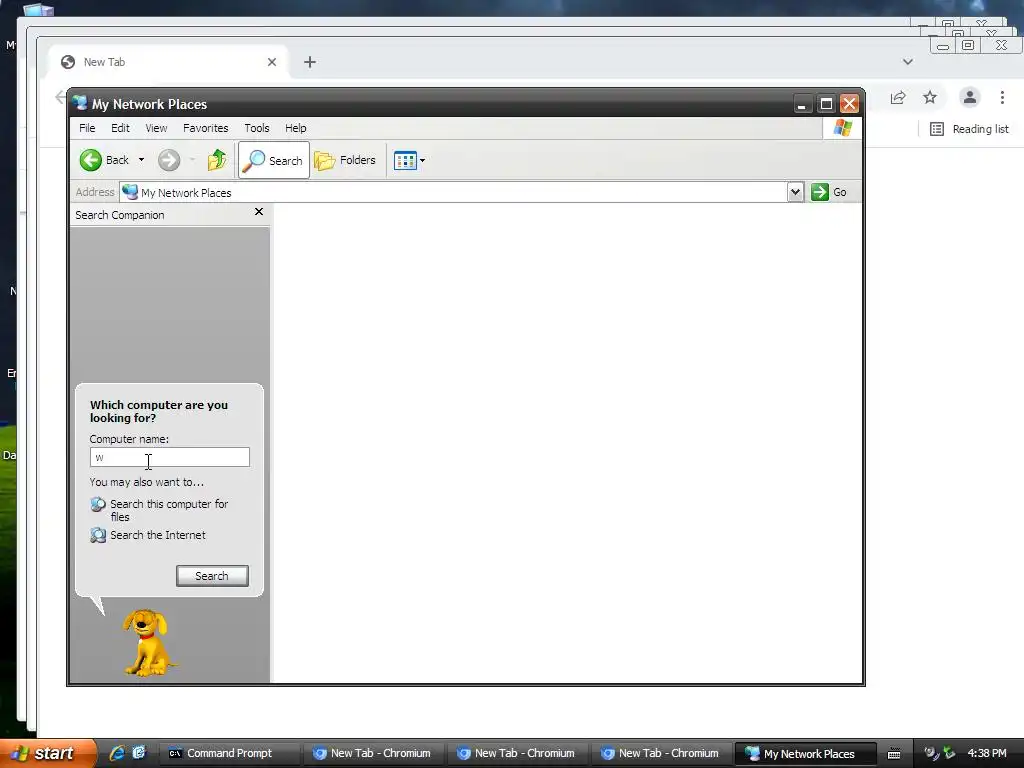Launch Internet Explorer from quick launch

point(117,753)
